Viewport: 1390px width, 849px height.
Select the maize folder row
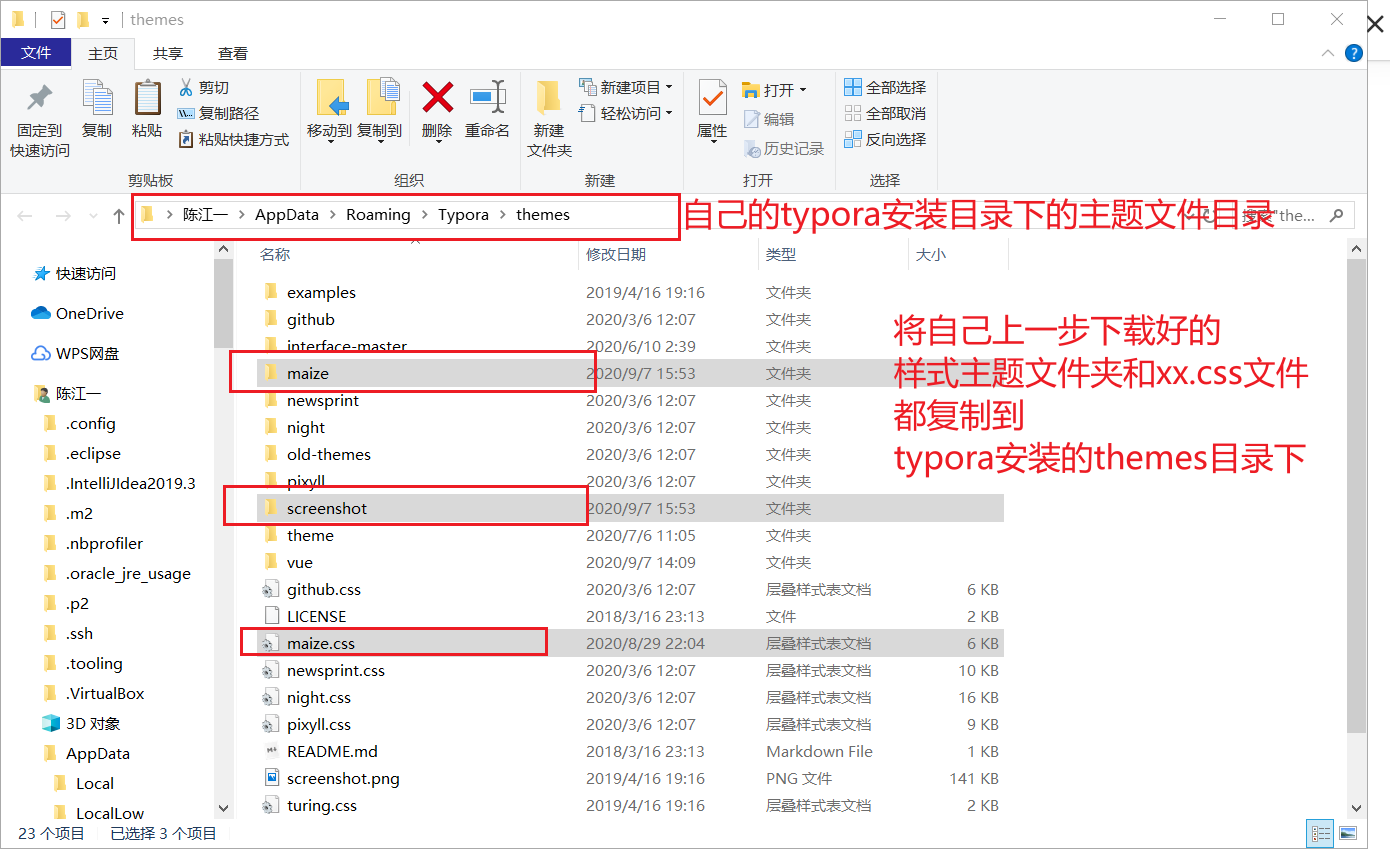(630, 373)
